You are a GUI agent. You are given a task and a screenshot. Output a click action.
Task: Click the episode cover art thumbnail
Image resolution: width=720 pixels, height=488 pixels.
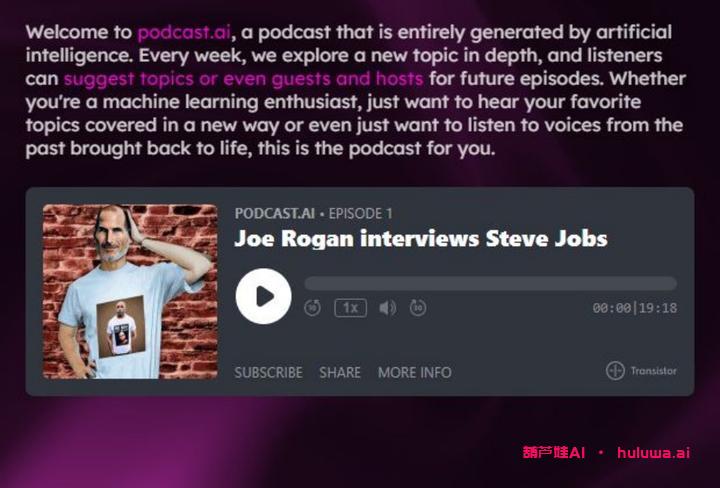[130, 291]
